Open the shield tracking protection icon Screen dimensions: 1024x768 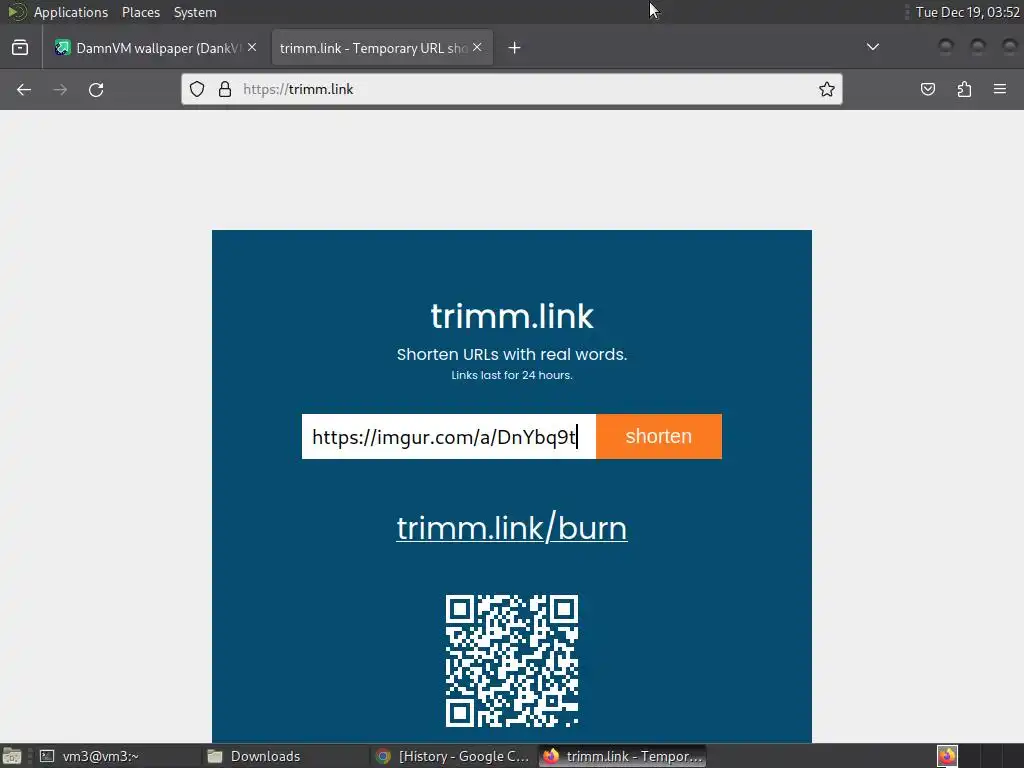197,89
